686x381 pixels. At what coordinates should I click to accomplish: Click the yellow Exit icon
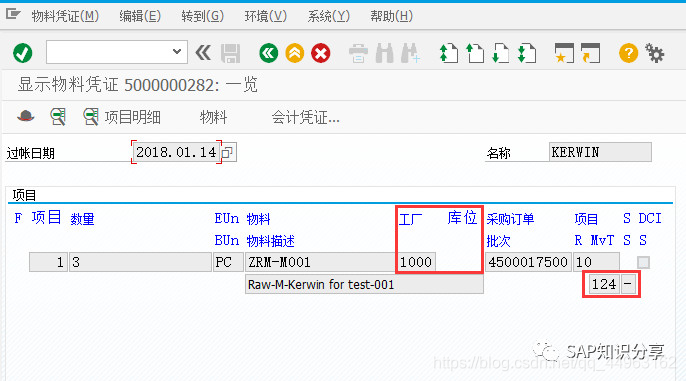(x=295, y=53)
